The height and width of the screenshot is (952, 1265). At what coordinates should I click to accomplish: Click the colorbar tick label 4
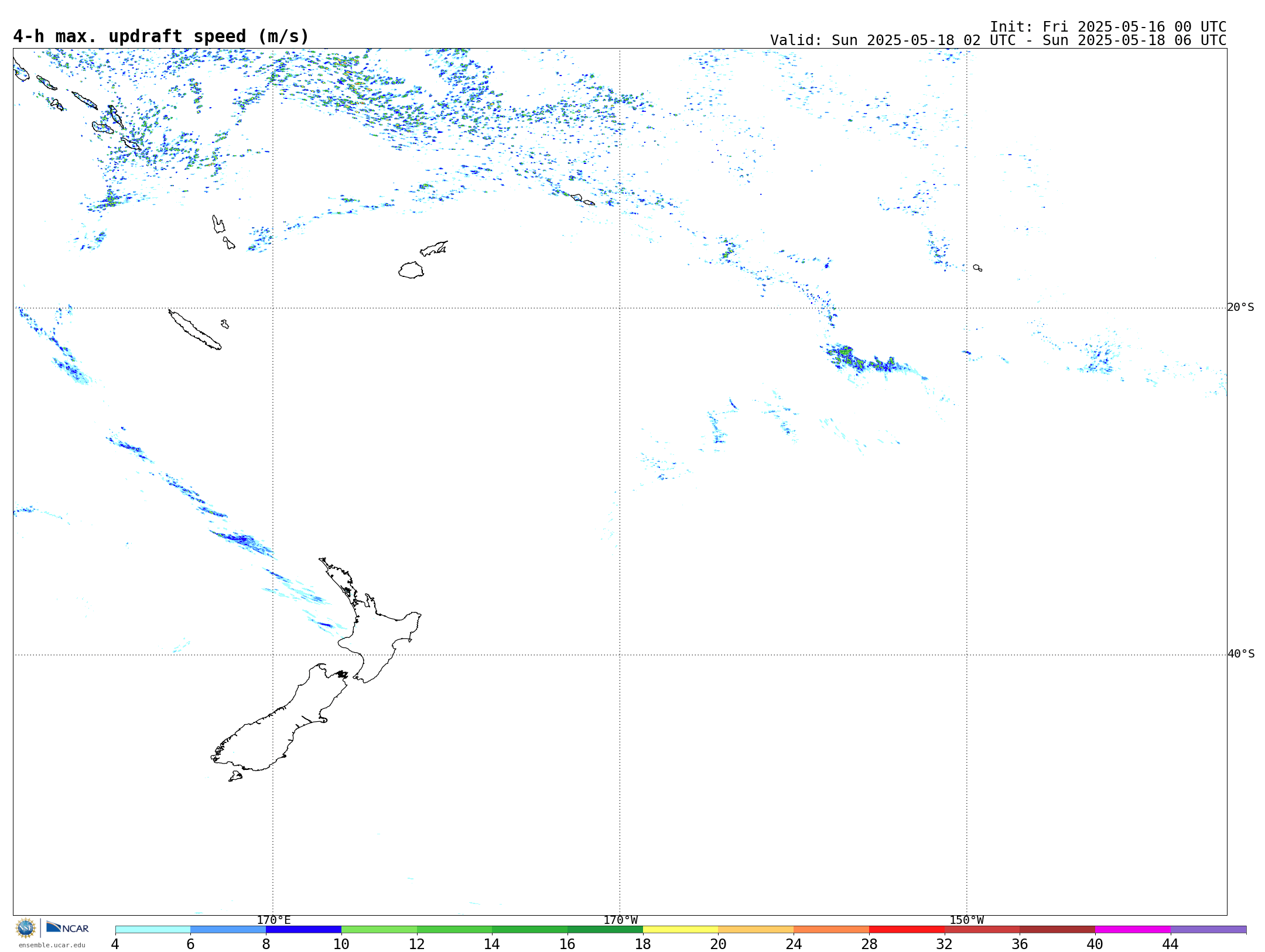(x=115, y=944)
